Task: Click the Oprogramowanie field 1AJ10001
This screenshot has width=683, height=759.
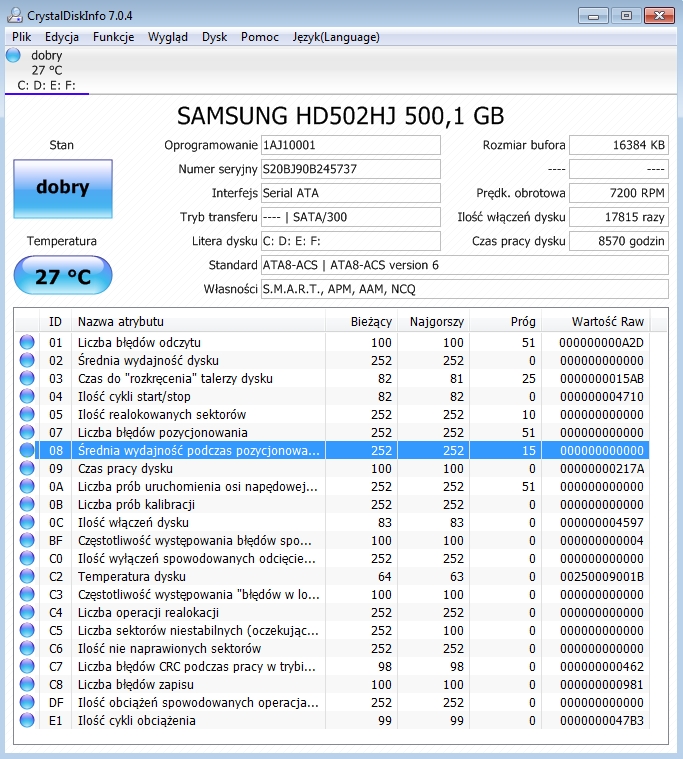Action: 350,145
